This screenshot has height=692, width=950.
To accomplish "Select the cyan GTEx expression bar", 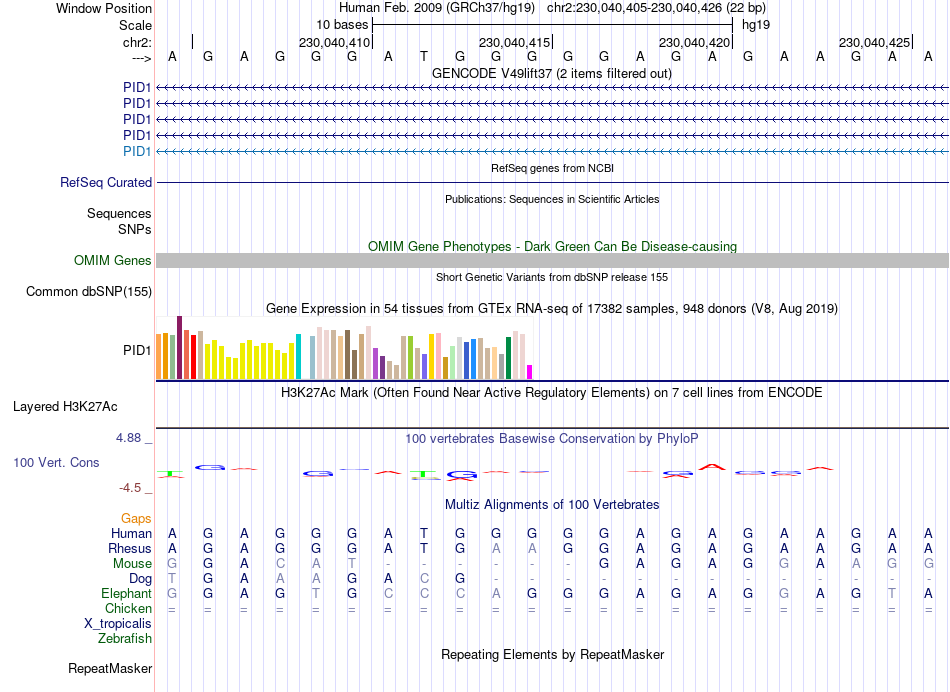I will (298, 357).
